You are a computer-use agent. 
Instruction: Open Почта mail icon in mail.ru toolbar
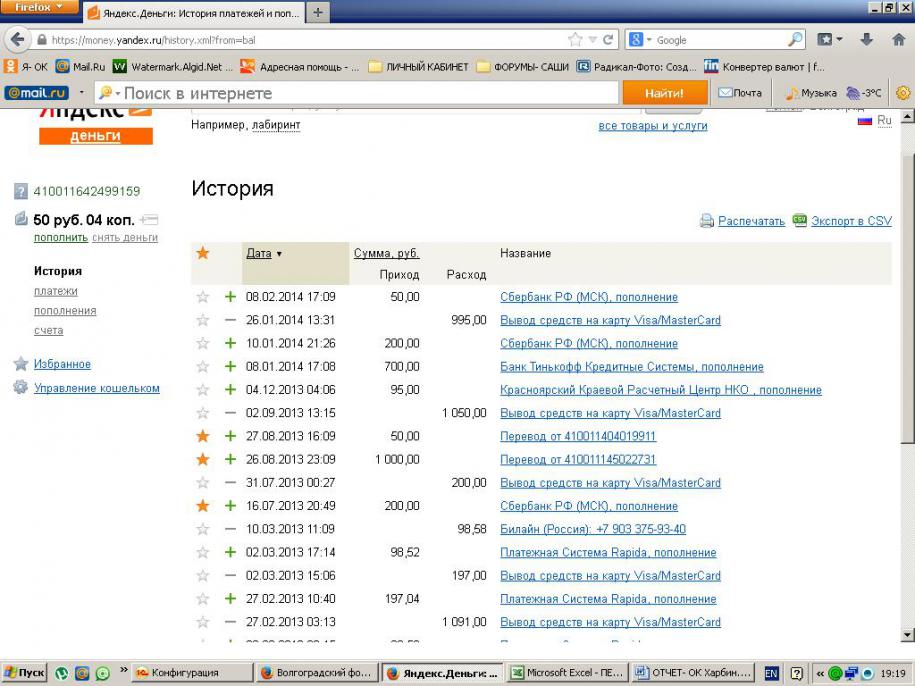[x=740, y=93]
